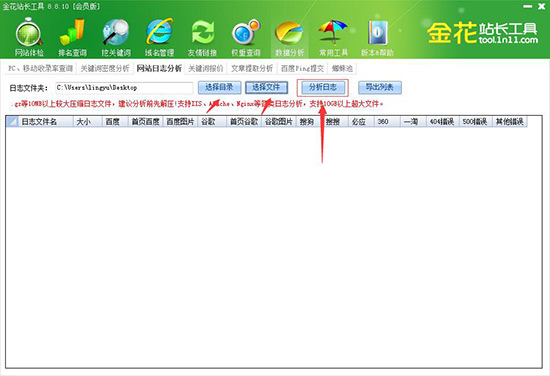Open the 数据分析 pie chart icon

pos(289,37)
